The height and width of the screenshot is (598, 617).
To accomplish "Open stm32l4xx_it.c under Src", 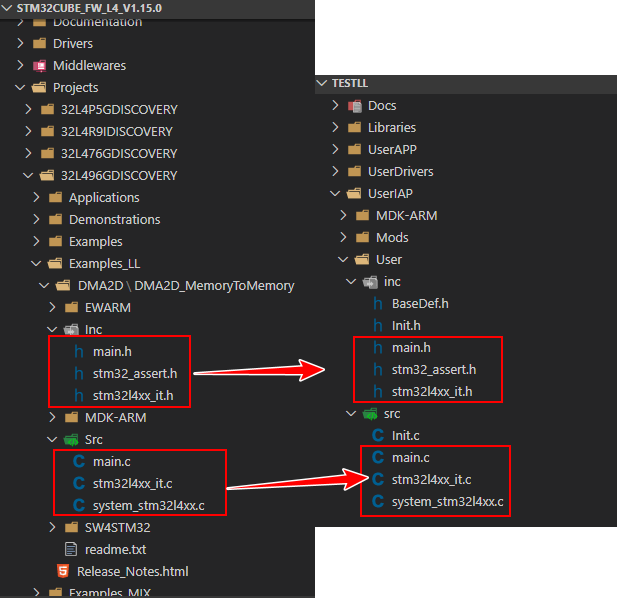I will click(x=133, y=484).
